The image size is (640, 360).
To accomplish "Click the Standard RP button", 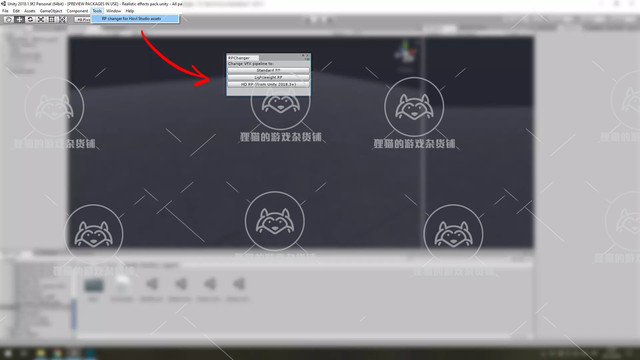I will [x=268, y=71].
